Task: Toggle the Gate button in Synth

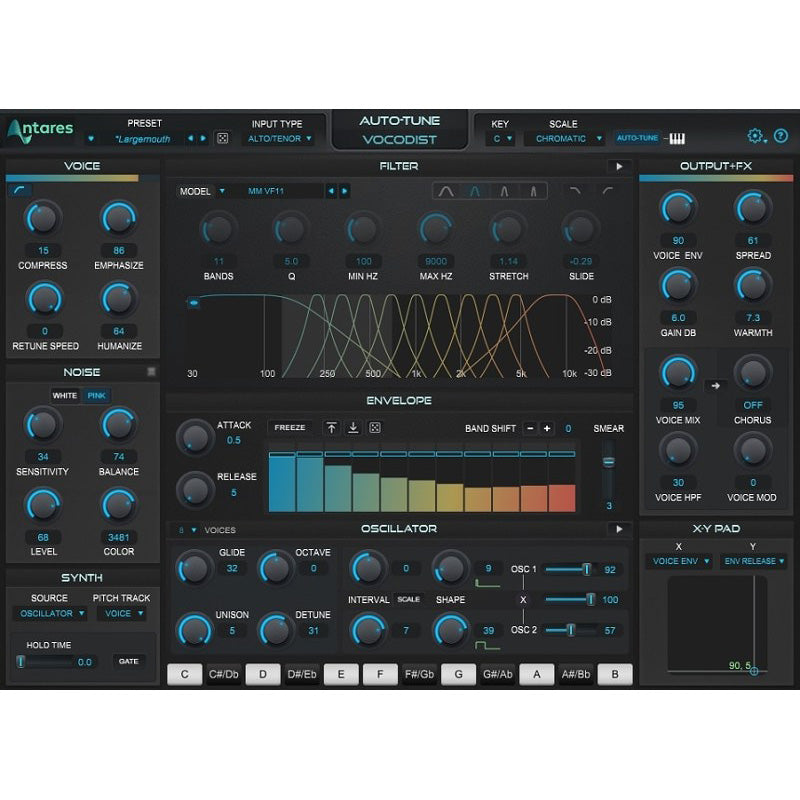Action: (x=129, y=661)
